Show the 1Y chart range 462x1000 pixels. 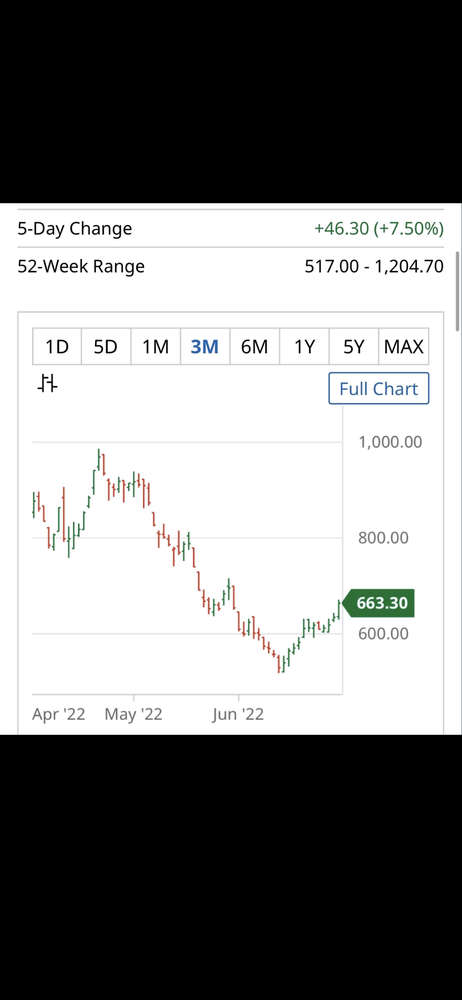[304, 346]
